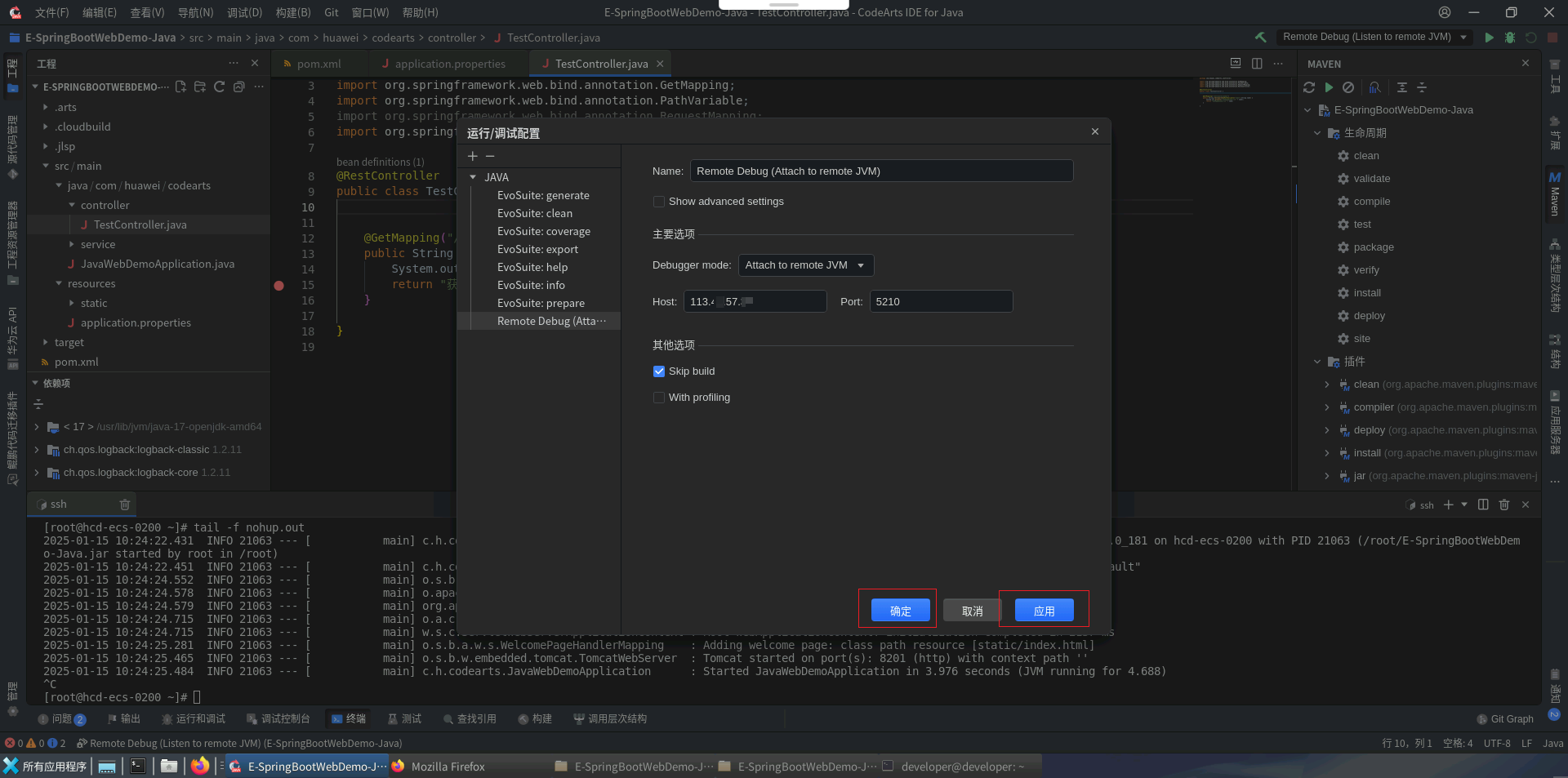Click collapse all folders icon in explorer
The image size is (1568, 778).
[x=238, y=87]
